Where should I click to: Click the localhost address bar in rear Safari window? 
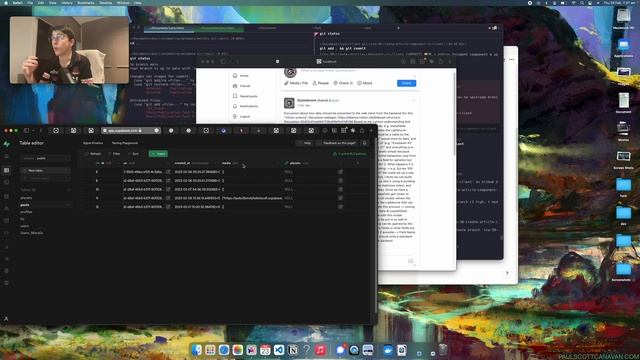tap(327, 62)
